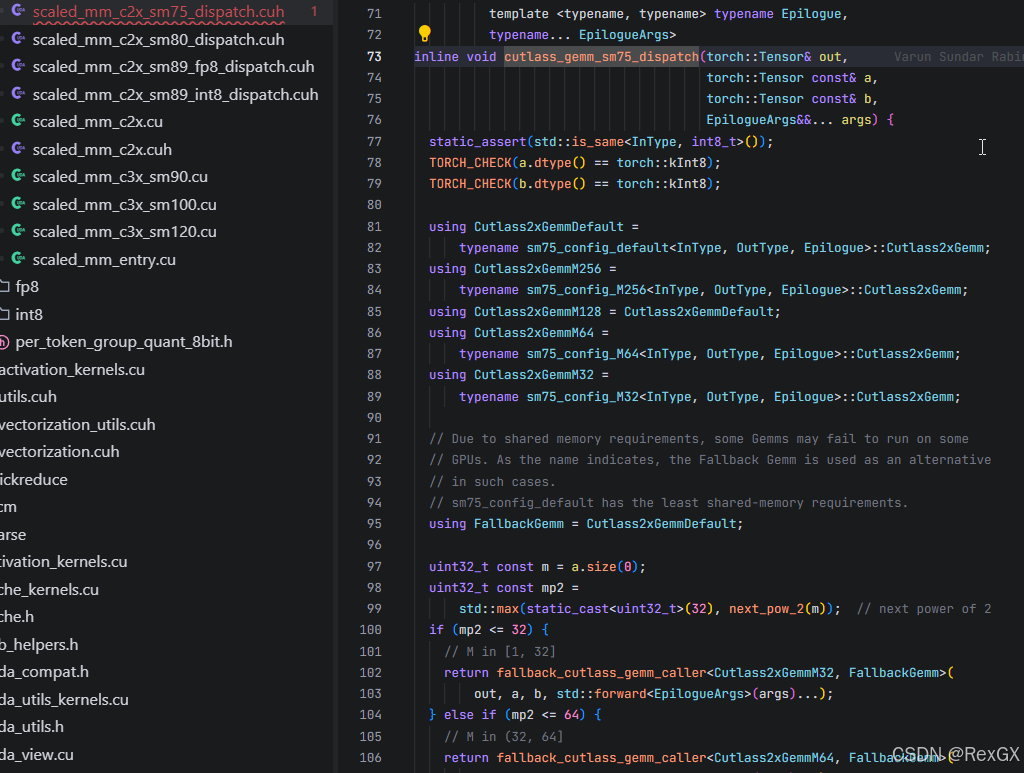The width and height of the screenshot is (1024, 773).
Task: Click the mp2 variable on line 98
Action: click(x=552, y=588)
